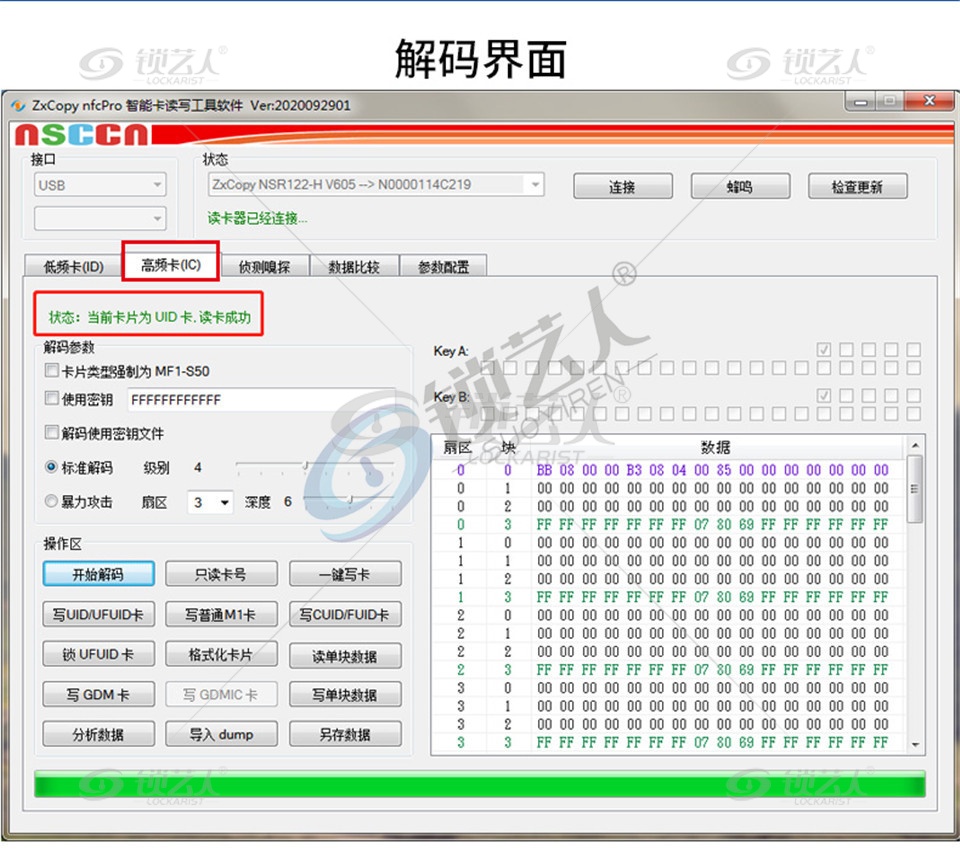This screenshot has height=850, width=960.
Task: Expand the ZxCopy NSR122-H device dropdown
Action: coord(376,184)
